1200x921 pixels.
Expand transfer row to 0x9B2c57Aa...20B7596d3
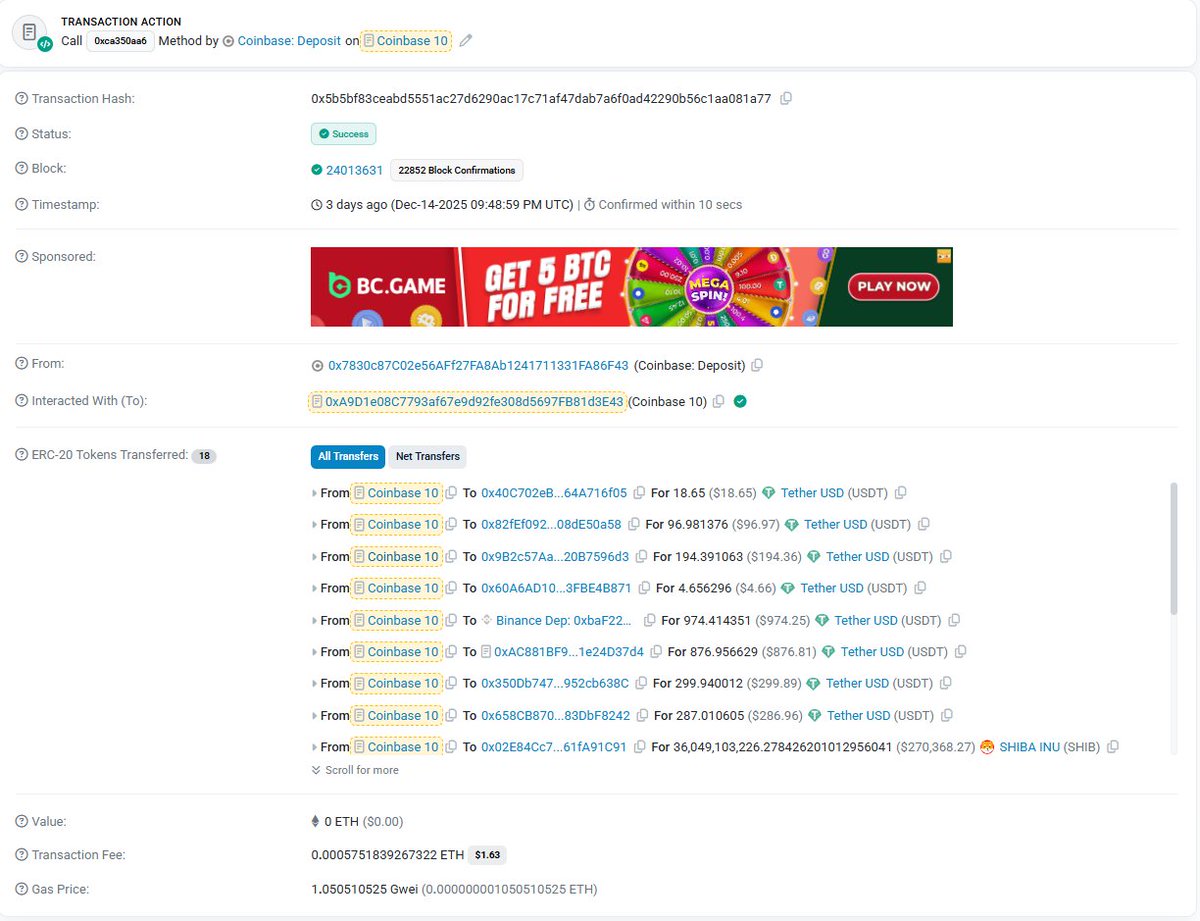(x=315, y=557)
